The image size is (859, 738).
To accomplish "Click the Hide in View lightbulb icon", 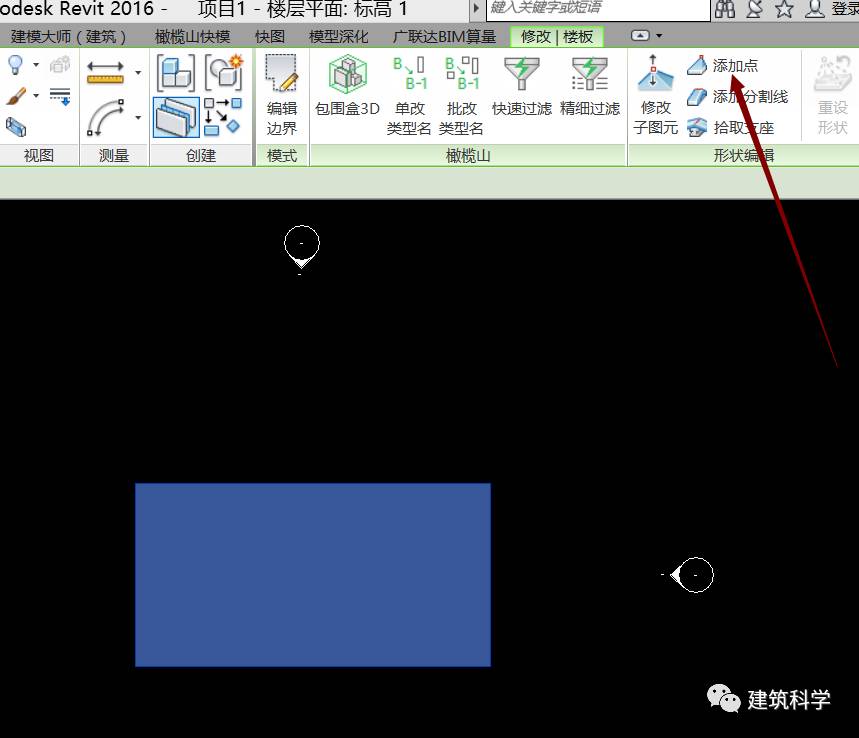I will click(x=15, y=65).
